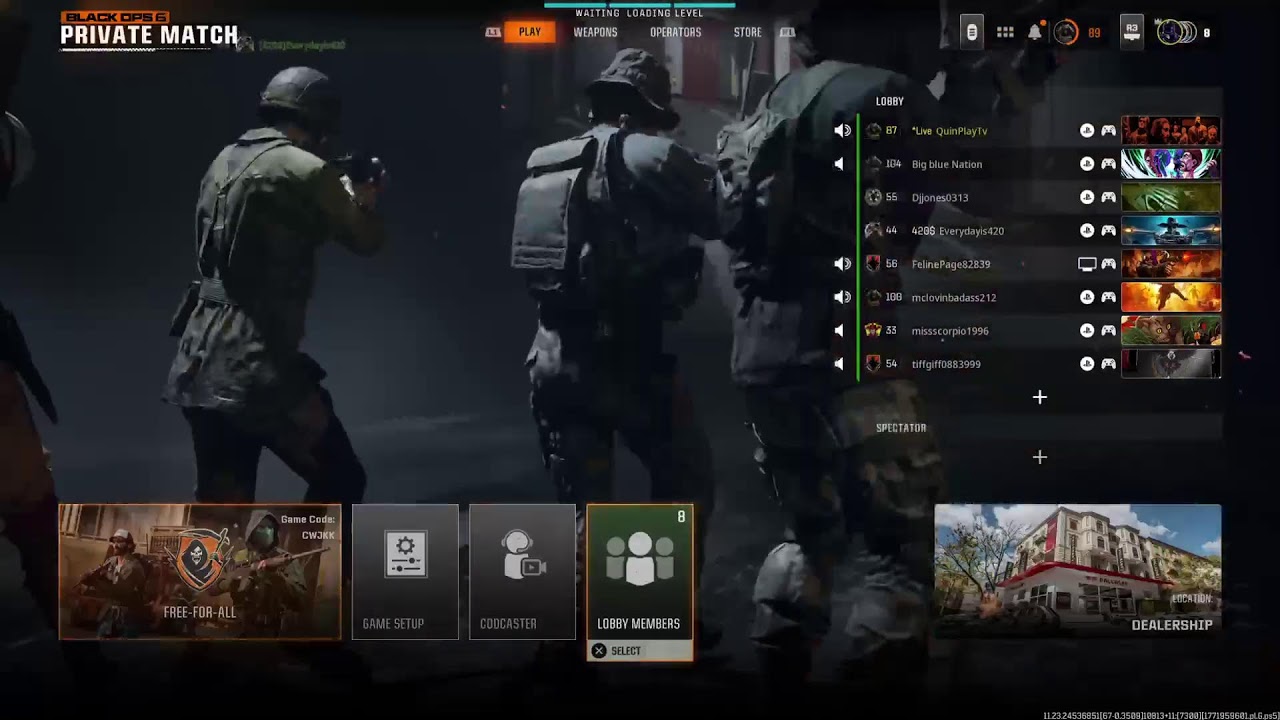This screenshot has width=1280, height=720.
Task: Open the CODcaster settings
Action: [522, 572]
